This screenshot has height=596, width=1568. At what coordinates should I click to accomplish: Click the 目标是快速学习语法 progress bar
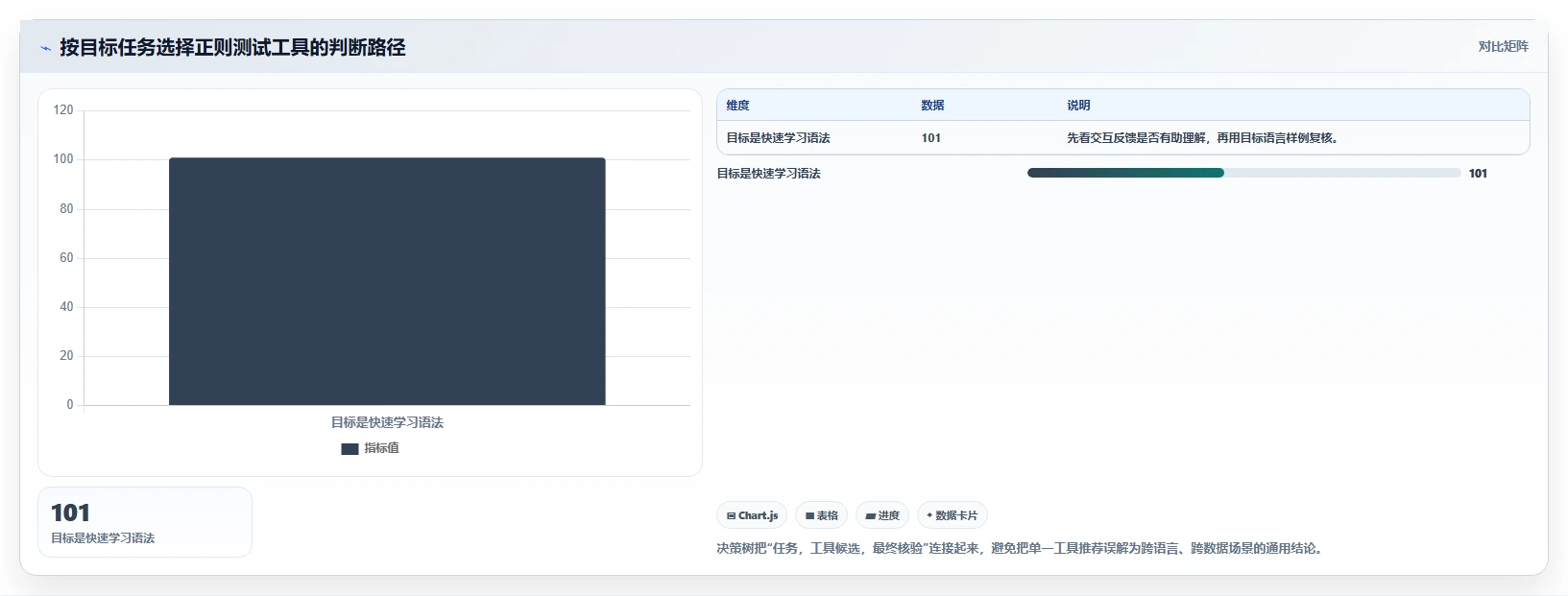(1243, 173)
